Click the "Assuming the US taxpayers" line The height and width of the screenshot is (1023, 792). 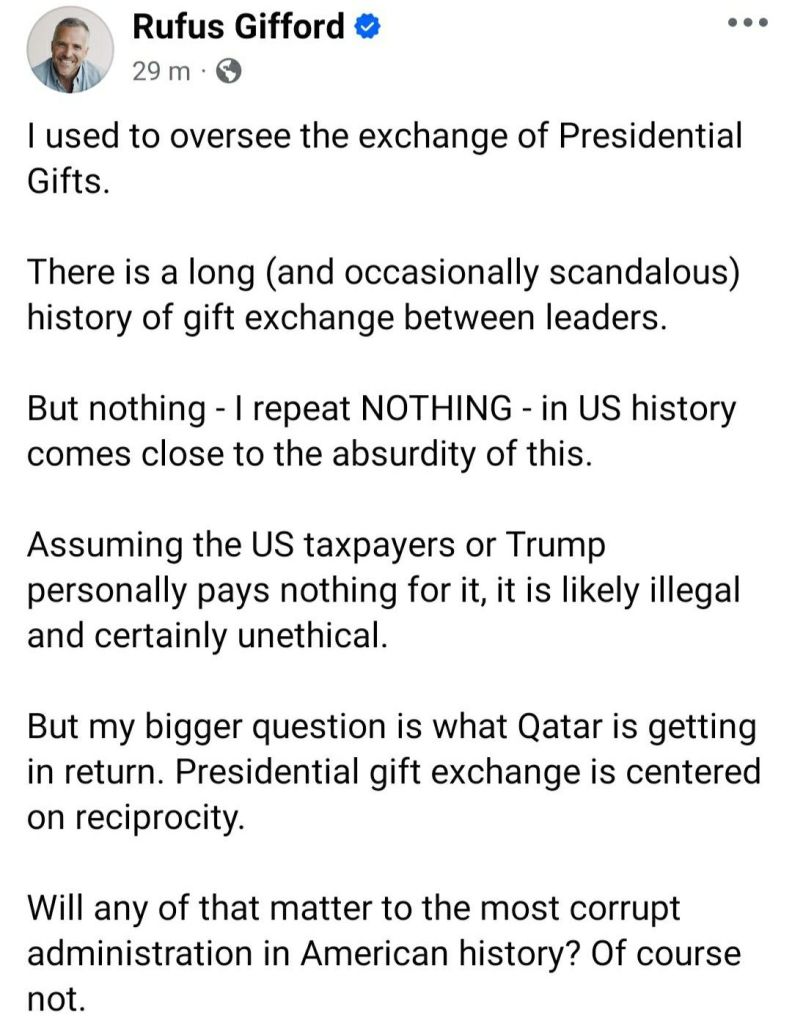(316, 545)
